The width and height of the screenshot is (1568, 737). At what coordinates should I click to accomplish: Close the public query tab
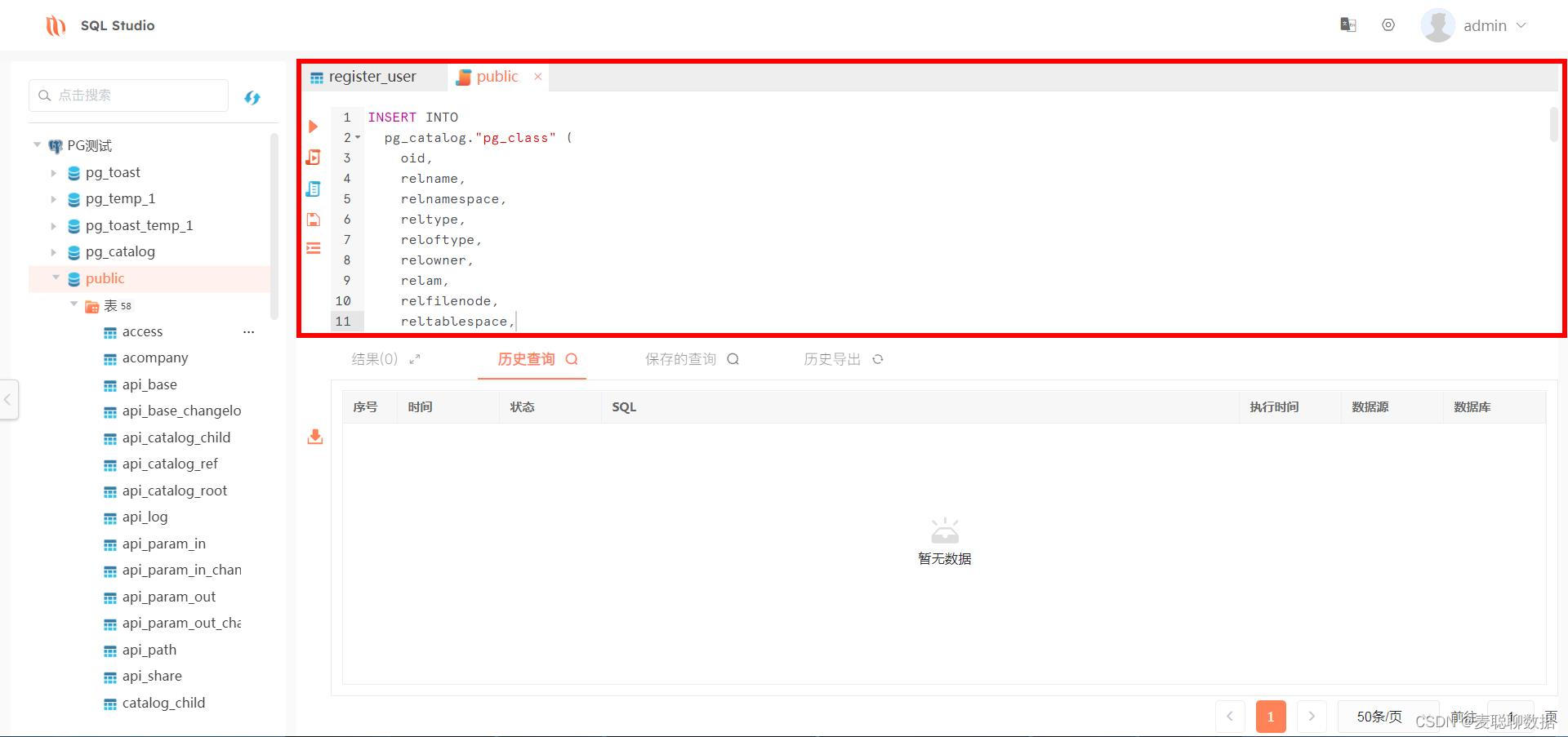[538, 77]
